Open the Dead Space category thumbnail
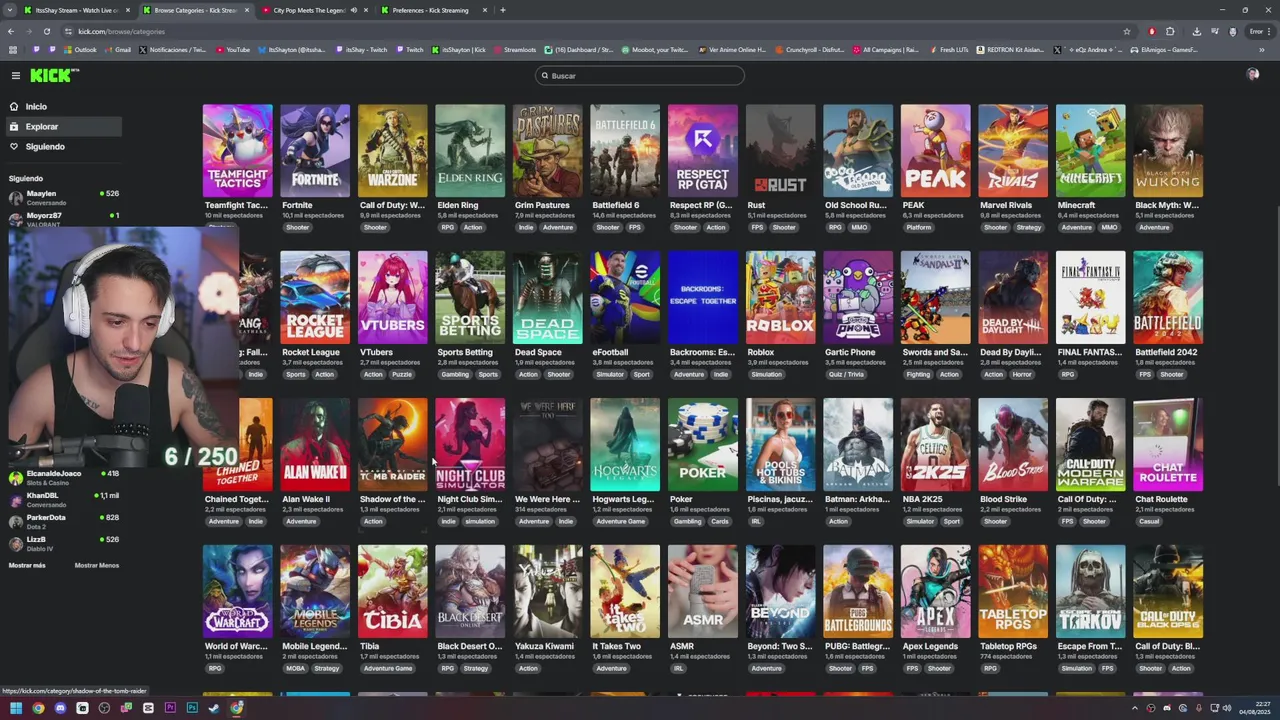This screenshot has height=720, width=1280. [x=547, y=297]
